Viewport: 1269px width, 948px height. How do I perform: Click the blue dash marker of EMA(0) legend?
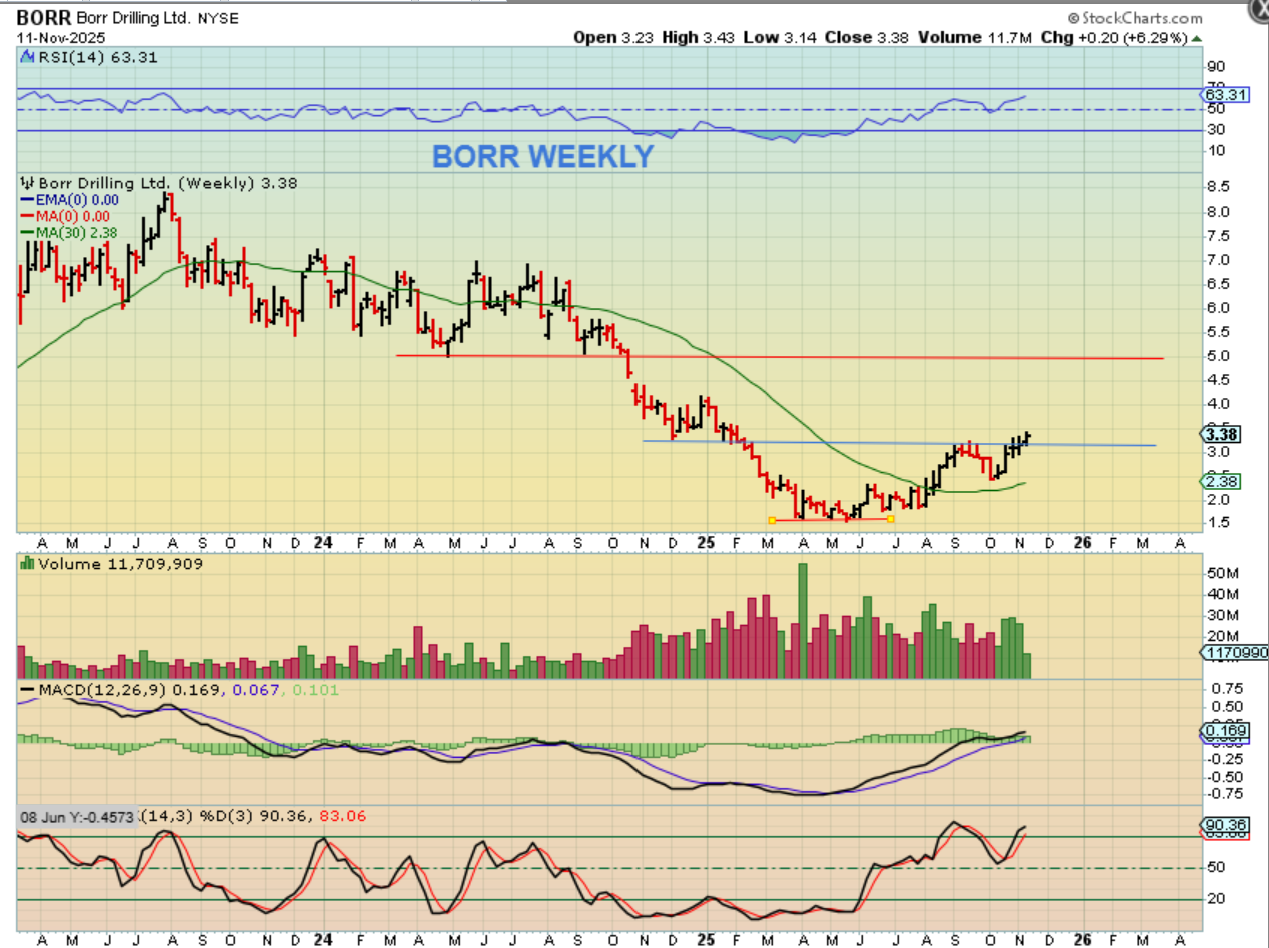25,200
